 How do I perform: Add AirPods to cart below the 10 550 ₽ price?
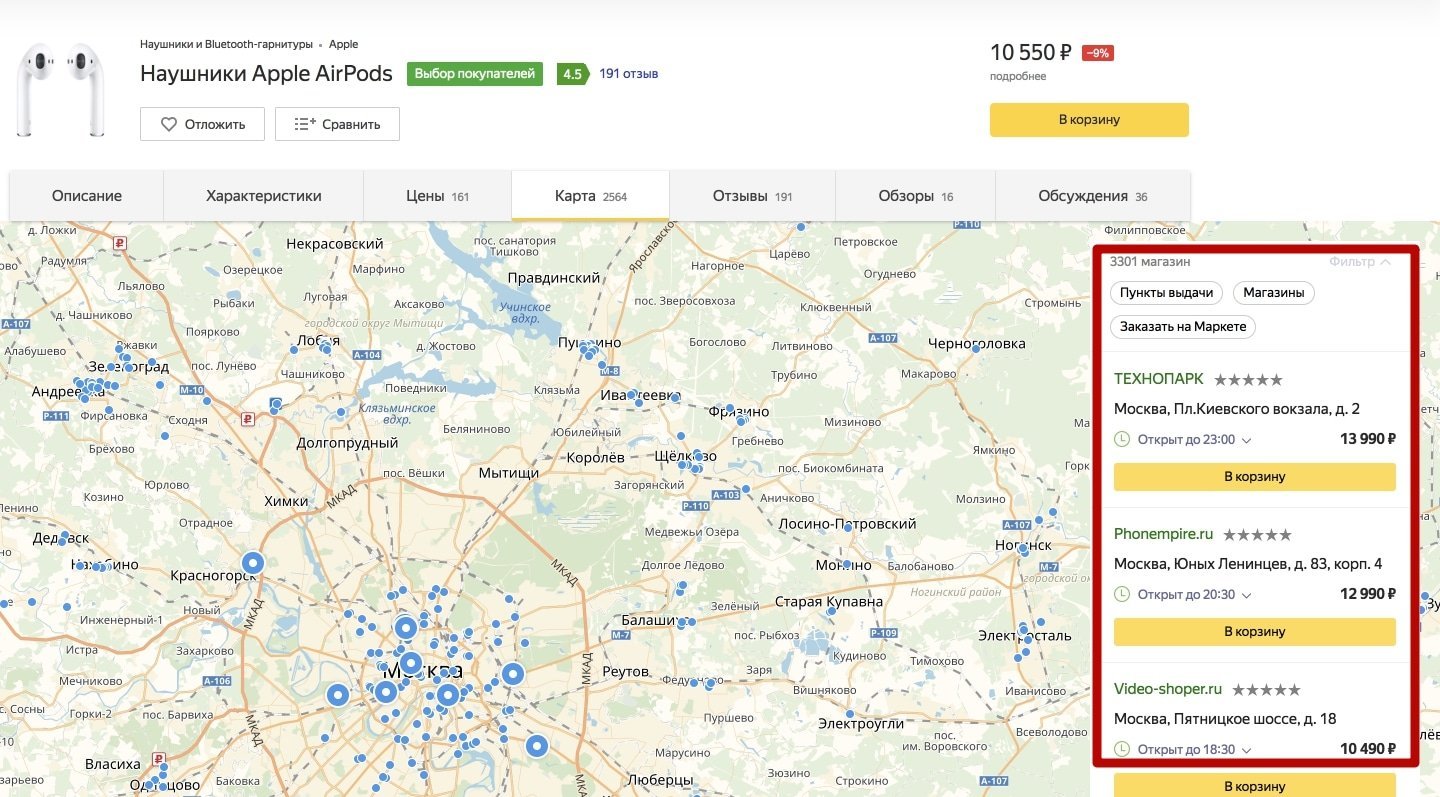(1089, 120)
